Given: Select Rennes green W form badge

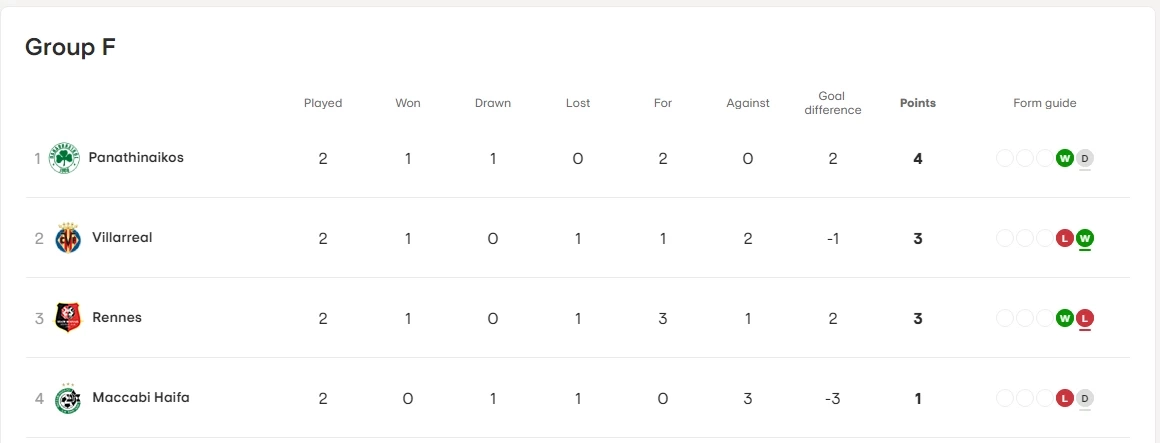Looking at the screenshot, I should point(1065,318).
